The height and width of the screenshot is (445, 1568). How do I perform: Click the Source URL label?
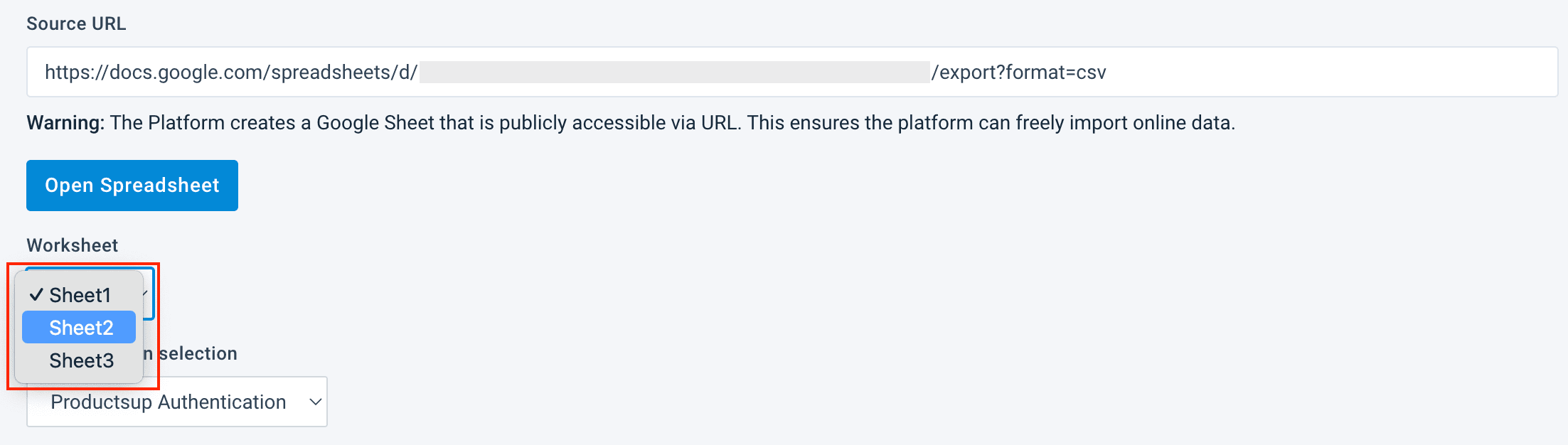(x=76, y=23)
